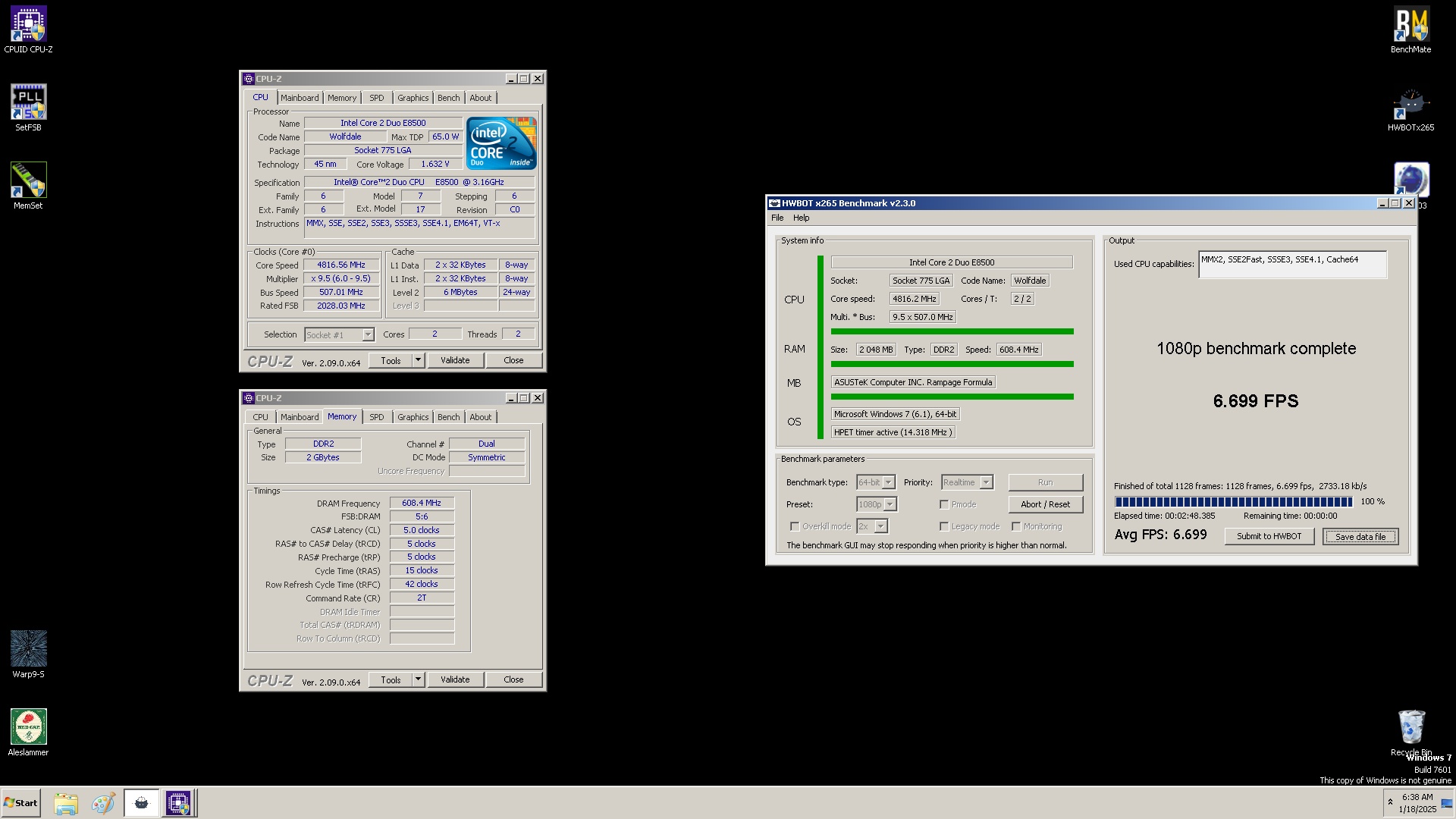
Task: Click the Used CPU capabilities text box
Action: [x=1292, y=265]
